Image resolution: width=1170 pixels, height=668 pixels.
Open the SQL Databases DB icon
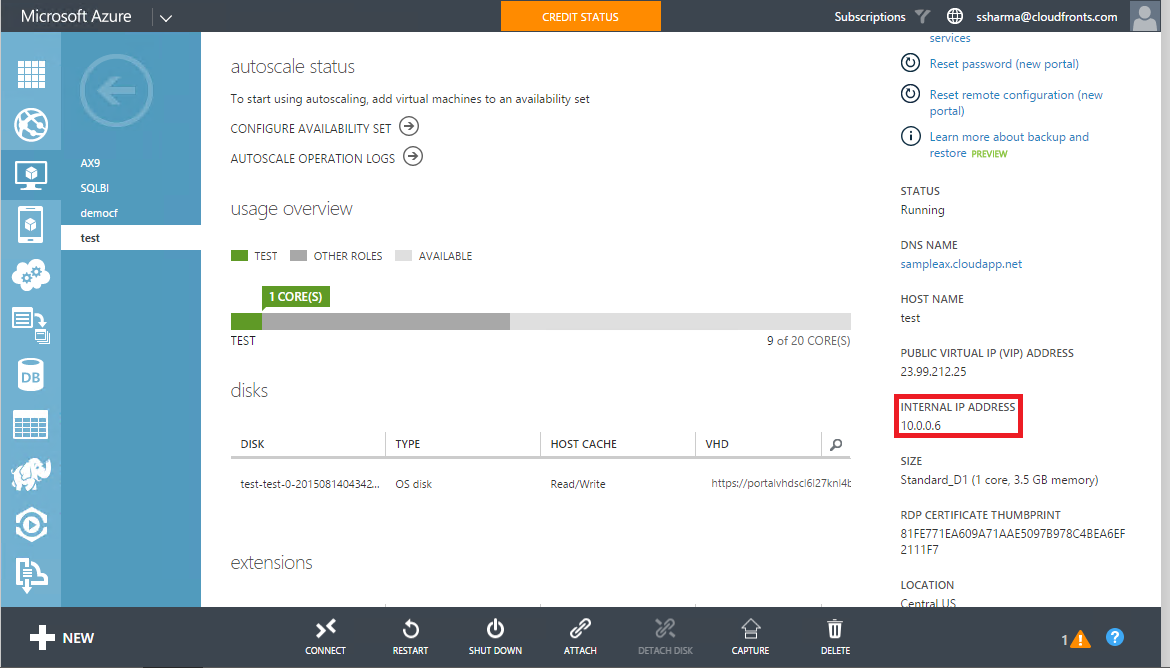pos(31,375)
